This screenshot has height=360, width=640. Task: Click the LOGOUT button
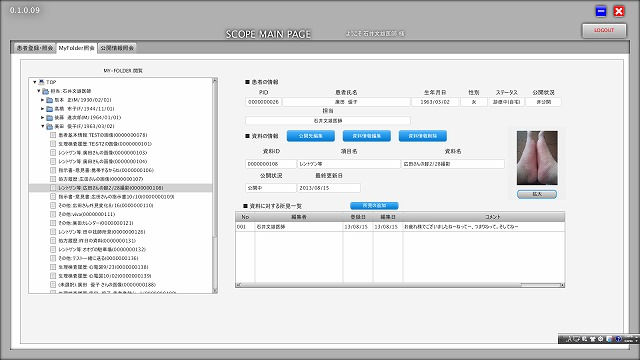(x=604, y=31)
